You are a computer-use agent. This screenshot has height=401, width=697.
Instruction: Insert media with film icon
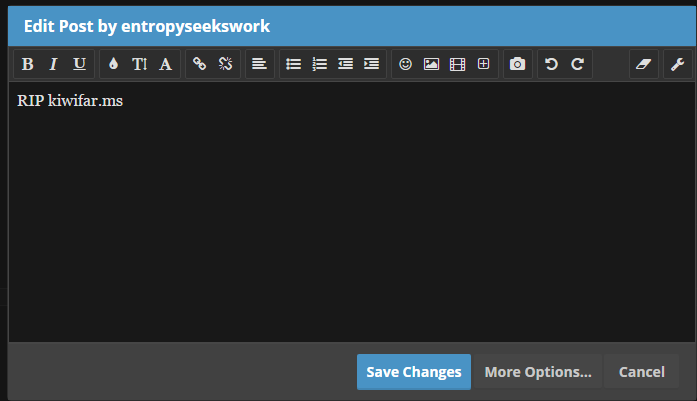pyautogui.click(x=457, y=64)
